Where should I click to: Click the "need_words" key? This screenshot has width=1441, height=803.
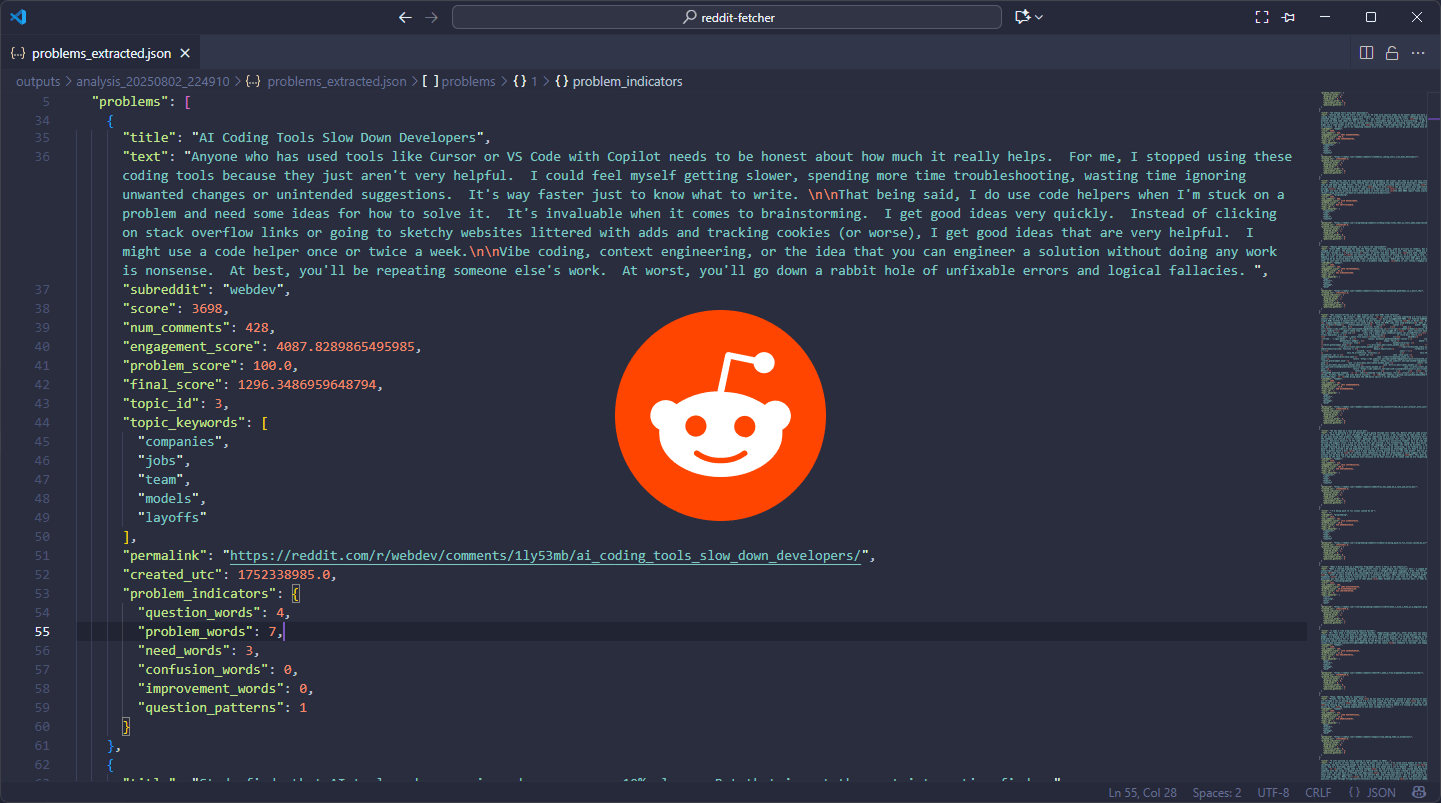(185, 651)
